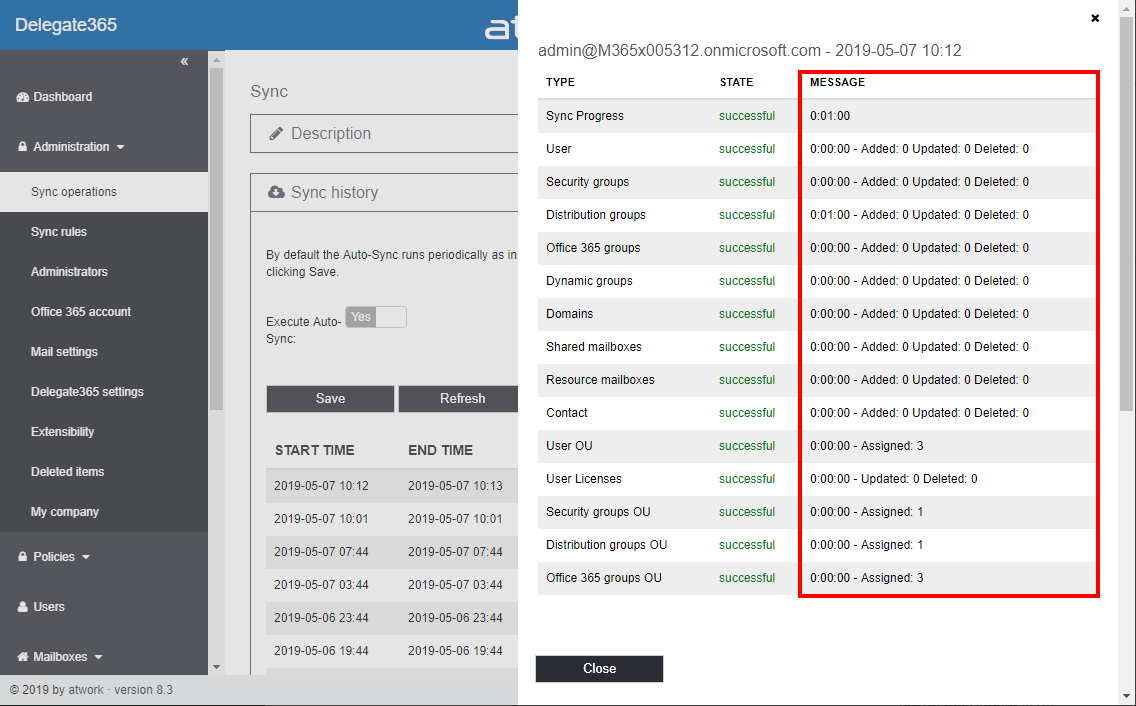This screenshot has width=1136, height=706.
Task: Select sync row starting 2019-05-06 23:44
Action: 392,618
